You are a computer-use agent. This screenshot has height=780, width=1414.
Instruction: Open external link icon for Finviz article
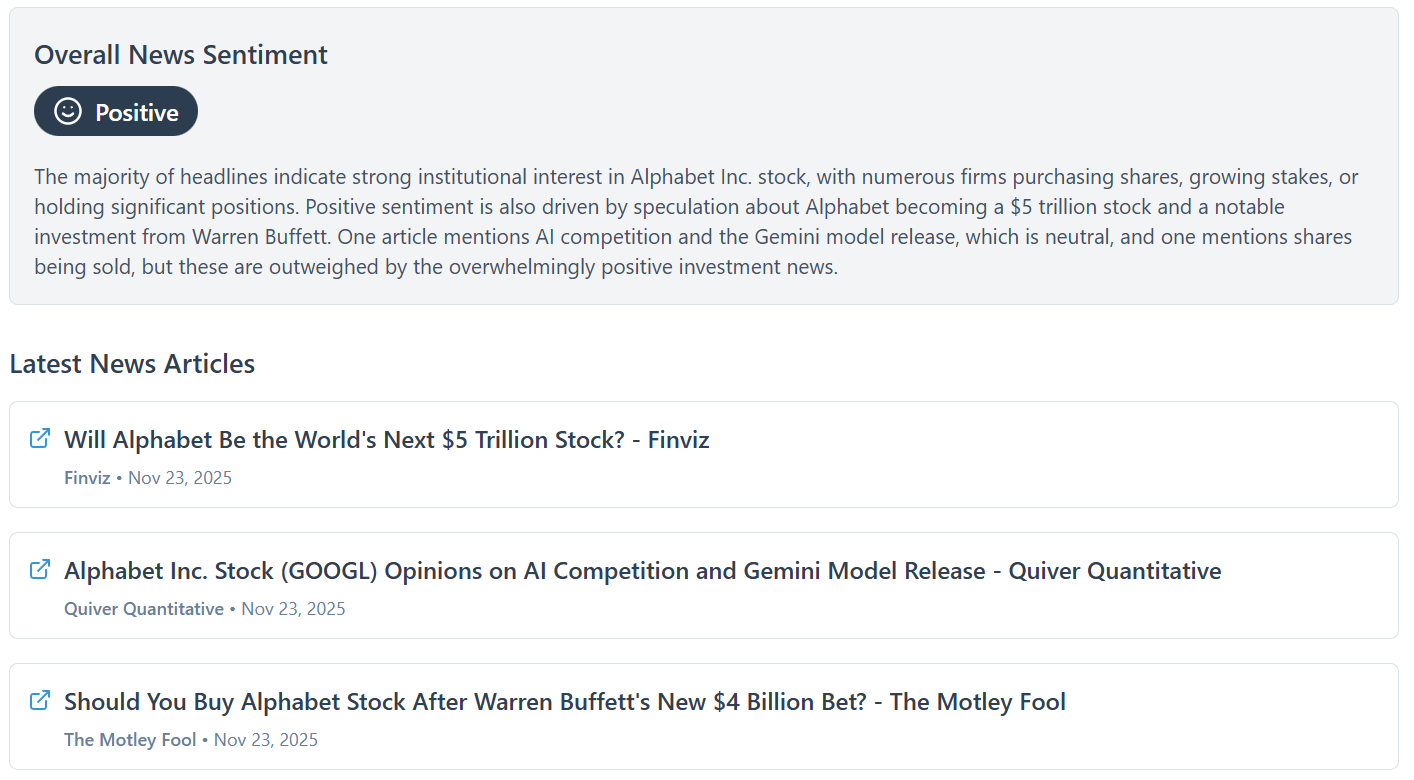[40, 438]
